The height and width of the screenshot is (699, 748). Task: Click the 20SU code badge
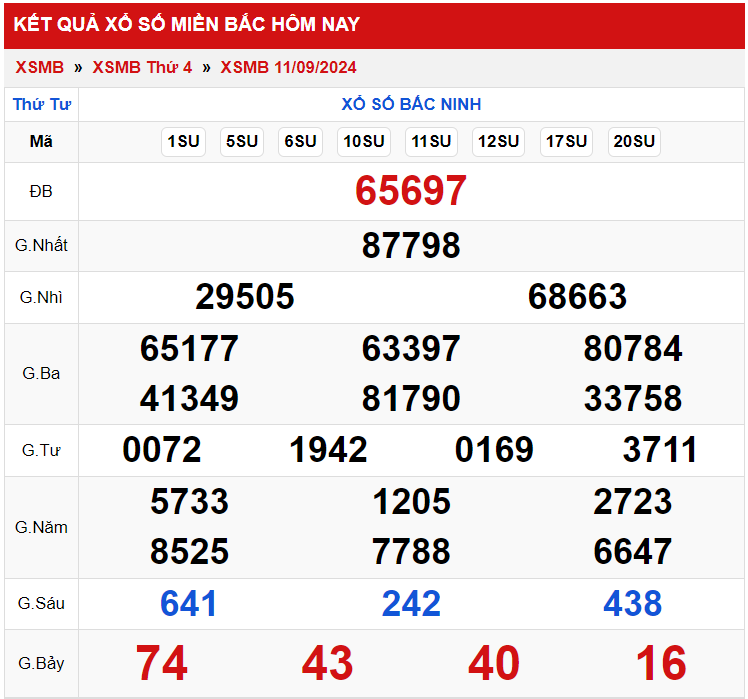pyautogui.click(x=634, y=142)
